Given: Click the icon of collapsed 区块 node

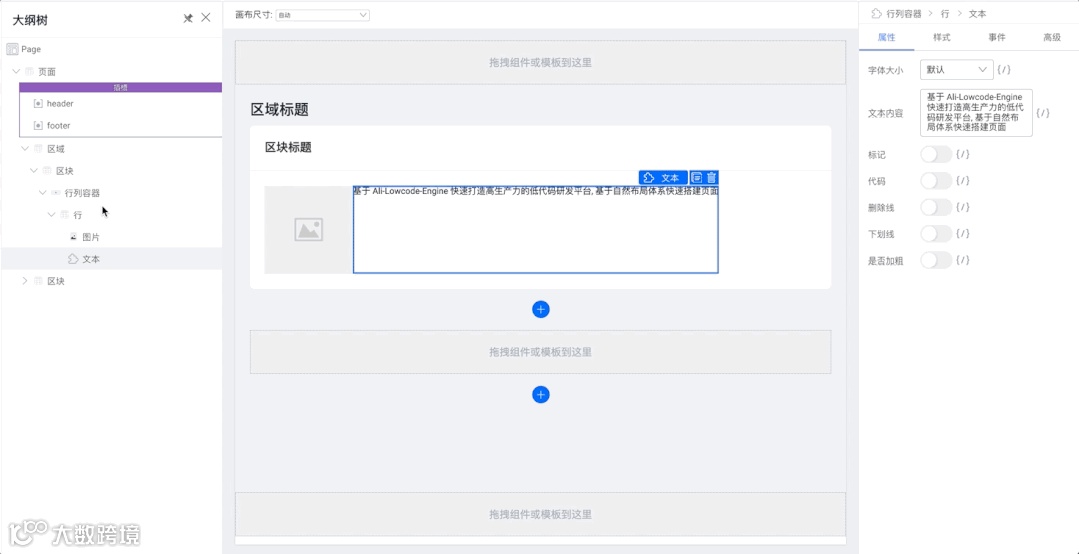Looking at the screenshot, I should tap(38, 281).
